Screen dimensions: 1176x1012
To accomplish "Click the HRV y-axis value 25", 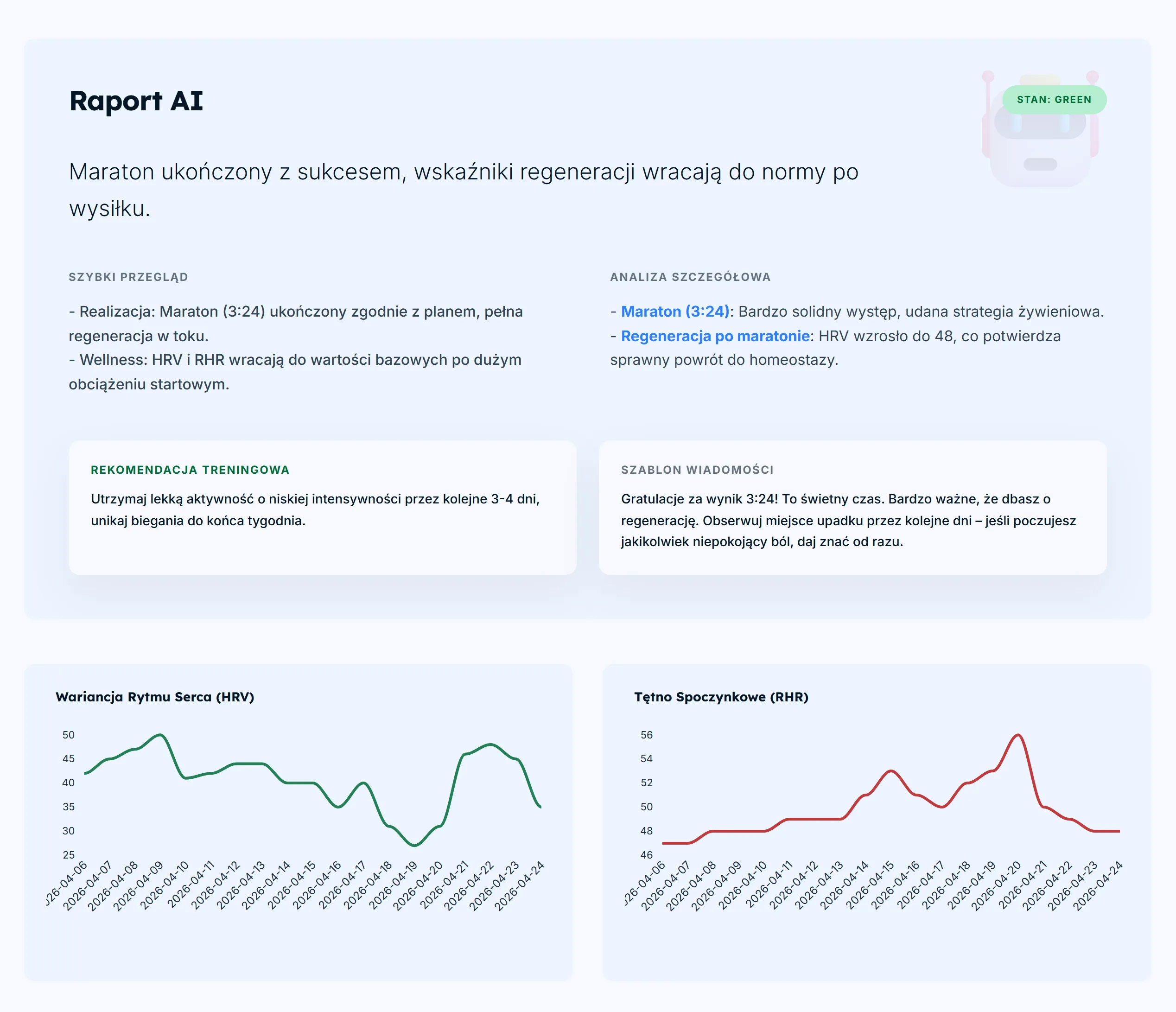I will (x=68, y=855).
